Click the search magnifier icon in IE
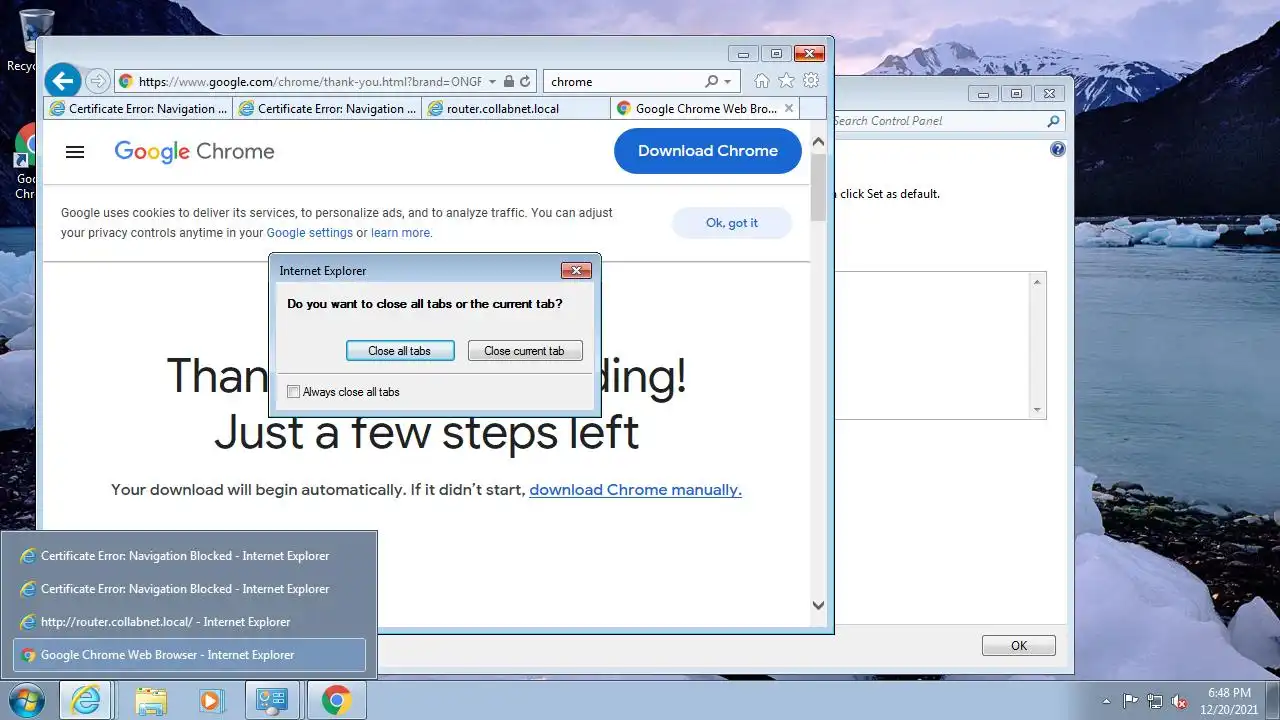 711,81
